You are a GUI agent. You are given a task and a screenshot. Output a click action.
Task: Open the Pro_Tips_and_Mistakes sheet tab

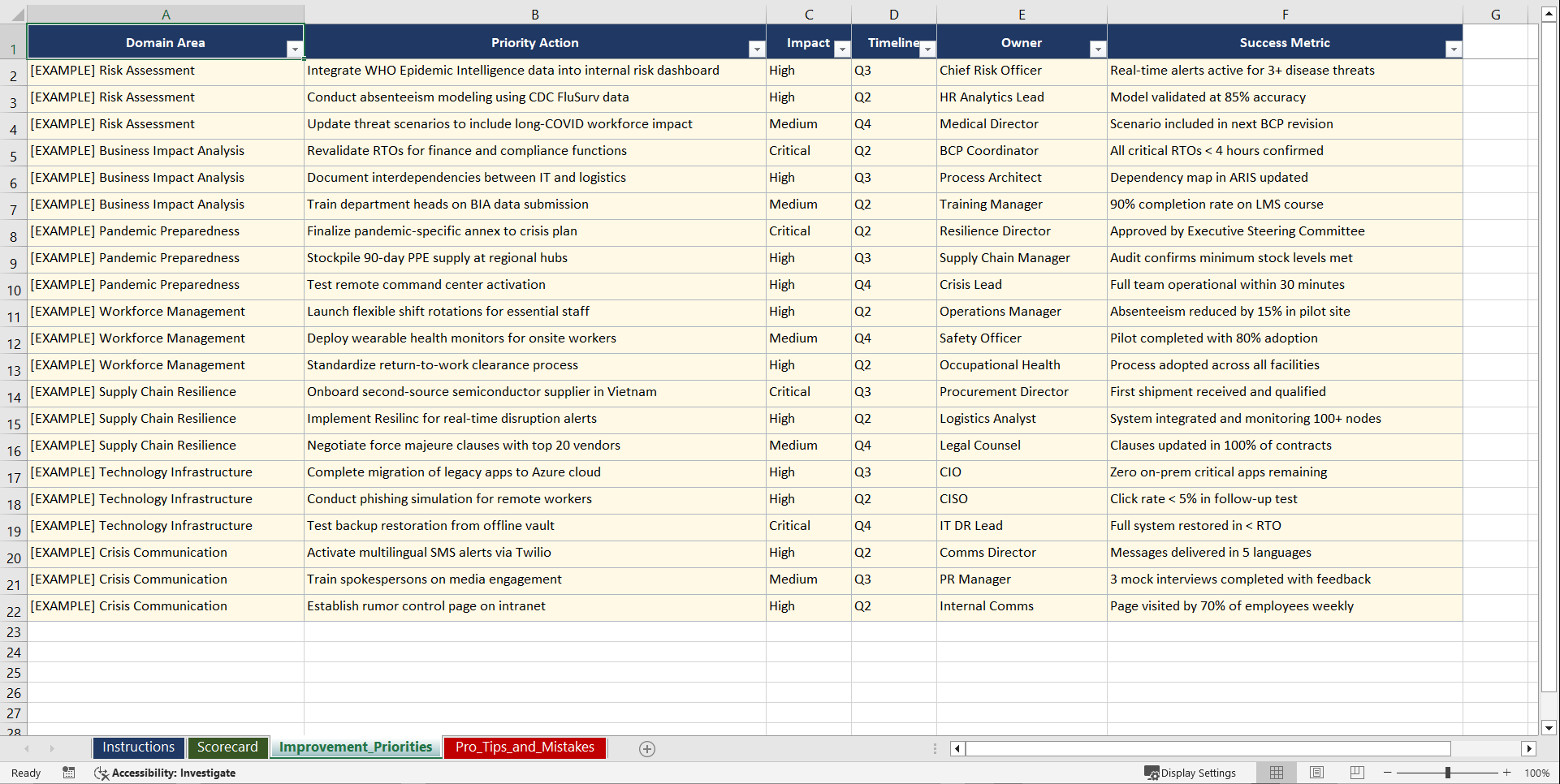pyautogui.click(x=524, y=747)
